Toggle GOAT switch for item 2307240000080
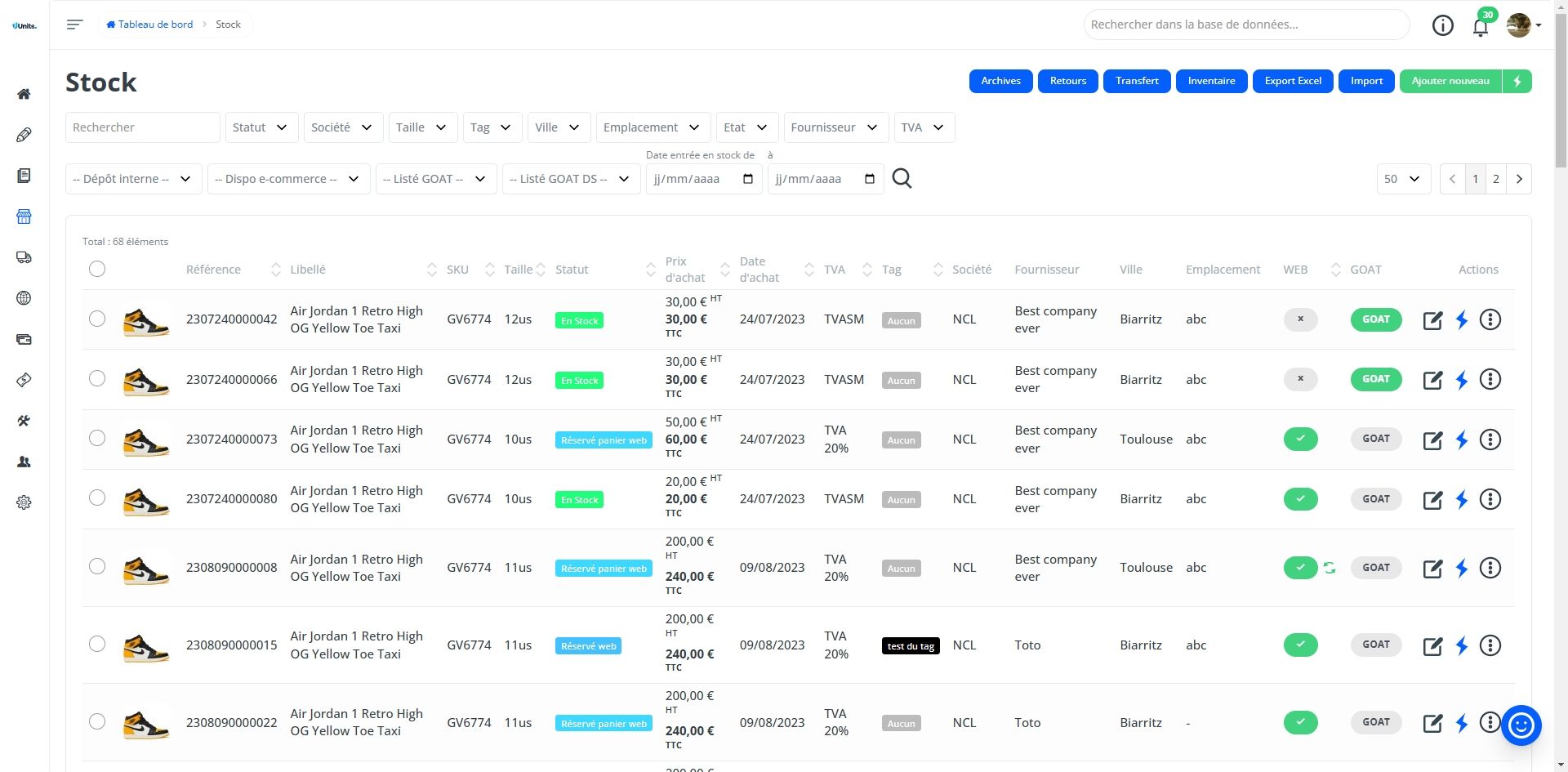Screen dimensions: 1568x772 pos(1376,499)
